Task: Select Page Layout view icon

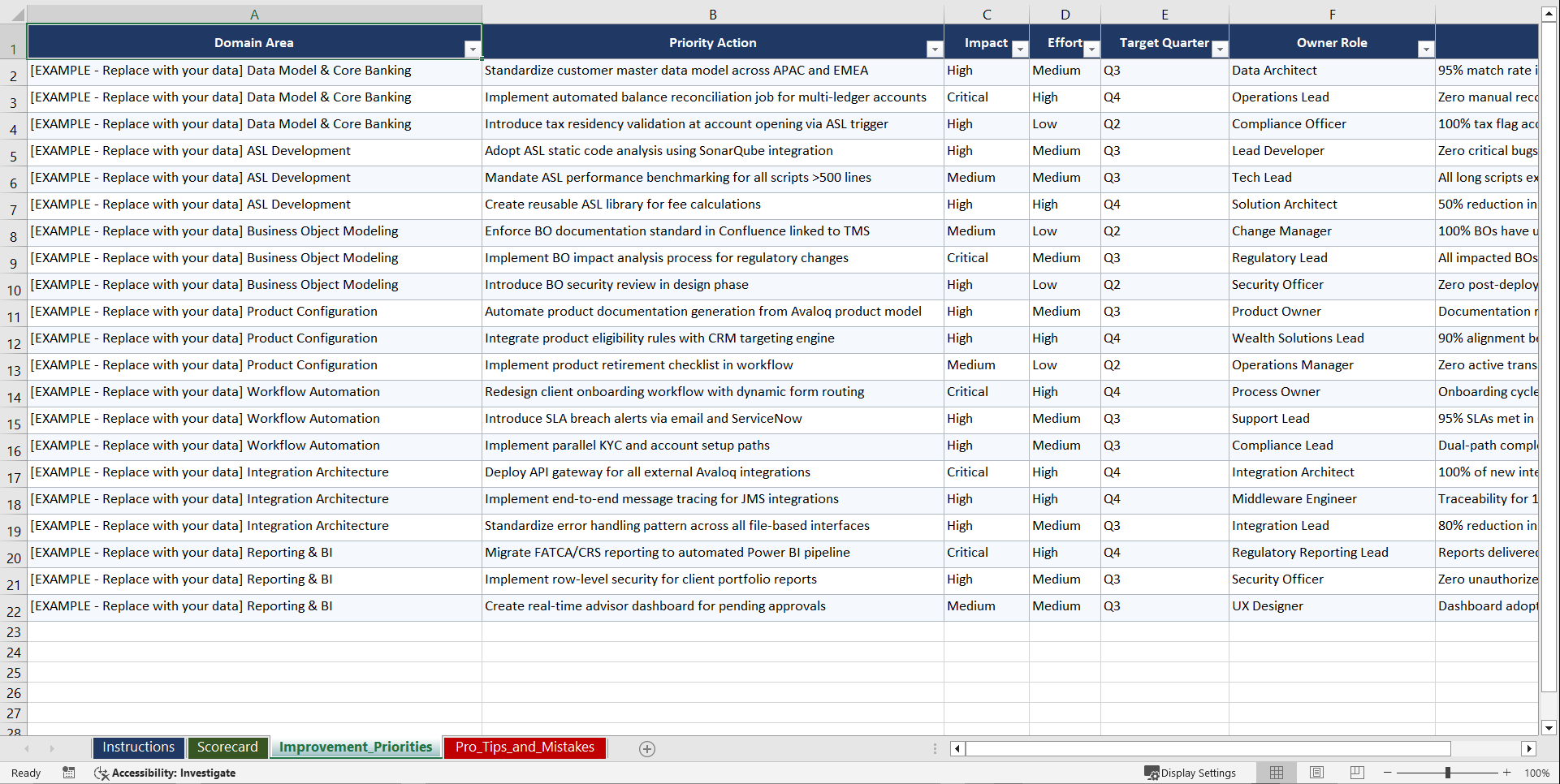Action: click(1316, 773)
